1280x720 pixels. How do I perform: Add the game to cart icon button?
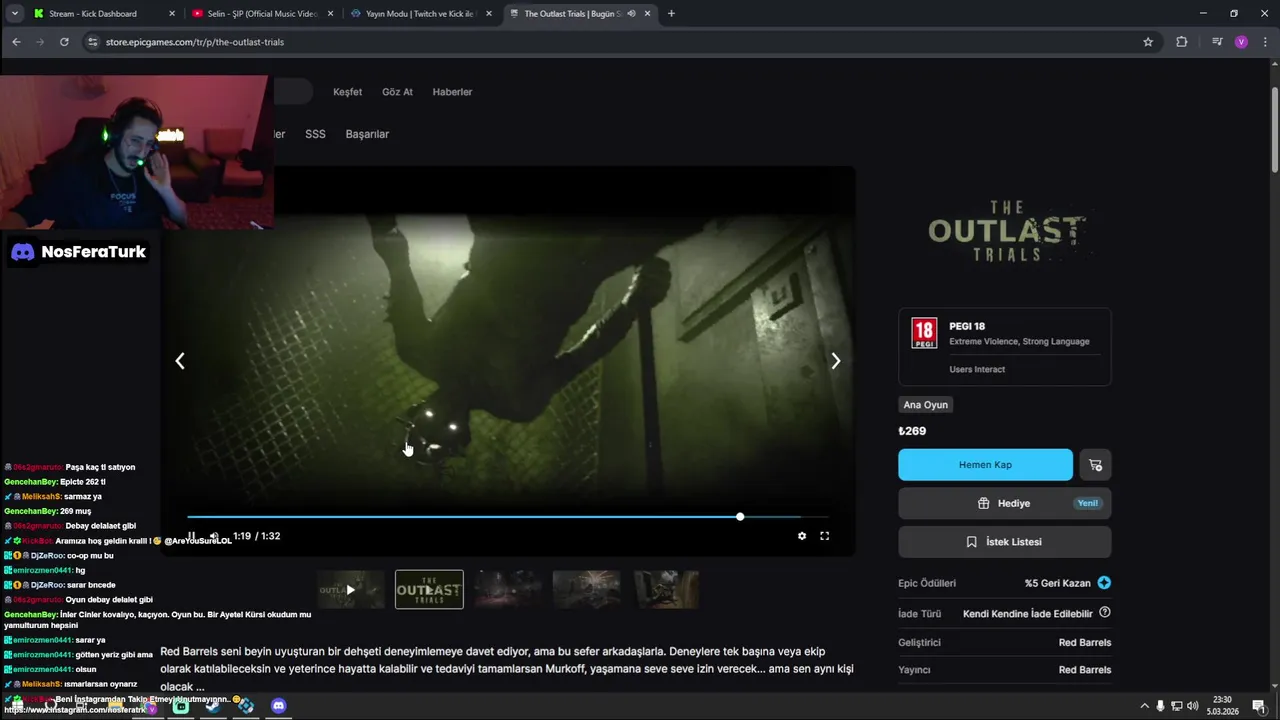coord(1096,465)
